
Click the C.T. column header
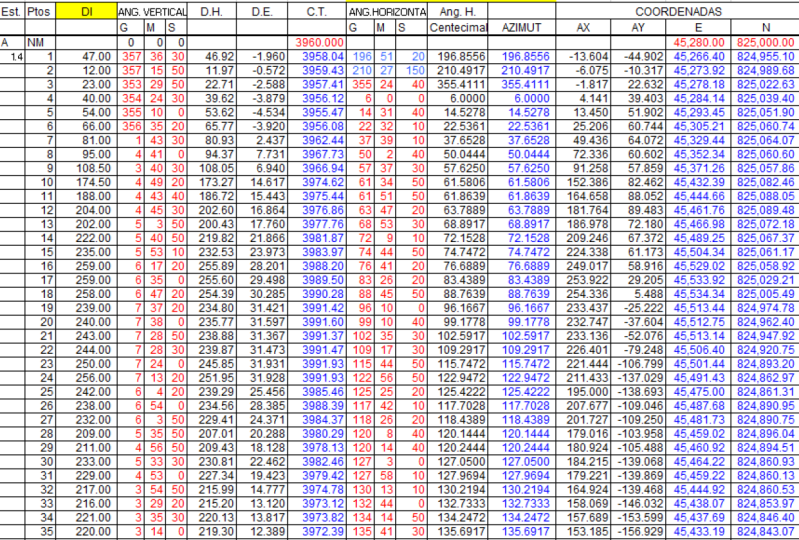(316, 12)
